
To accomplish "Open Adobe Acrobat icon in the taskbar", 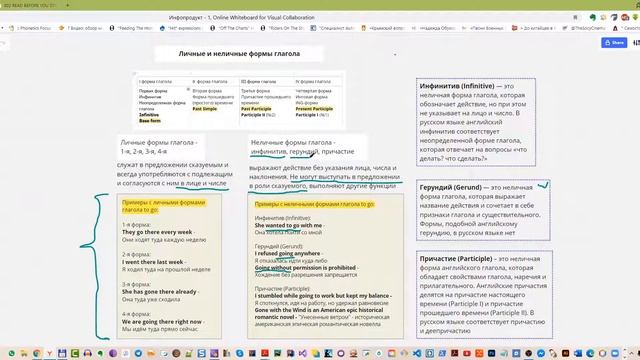I will pos(455,353).
